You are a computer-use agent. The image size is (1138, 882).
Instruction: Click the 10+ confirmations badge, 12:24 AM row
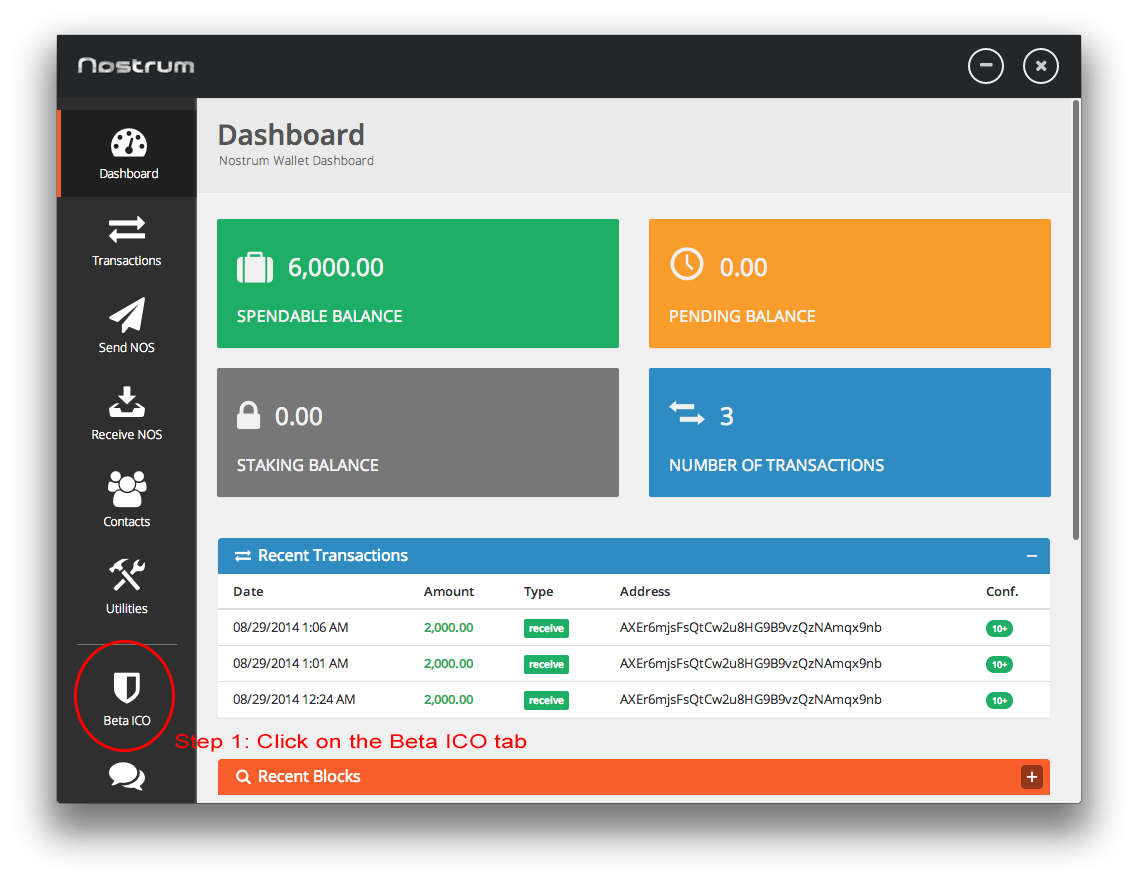999,701
